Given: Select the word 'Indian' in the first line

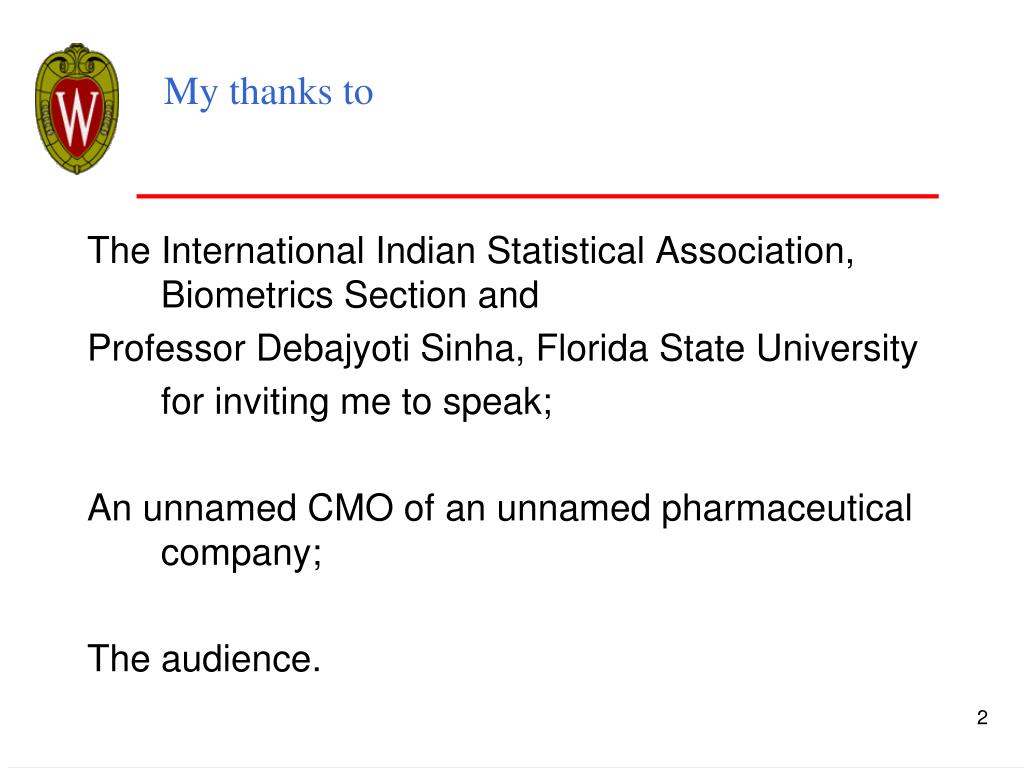Looking at the screenshot, I should pyautogui.click(x=425, y=251).
